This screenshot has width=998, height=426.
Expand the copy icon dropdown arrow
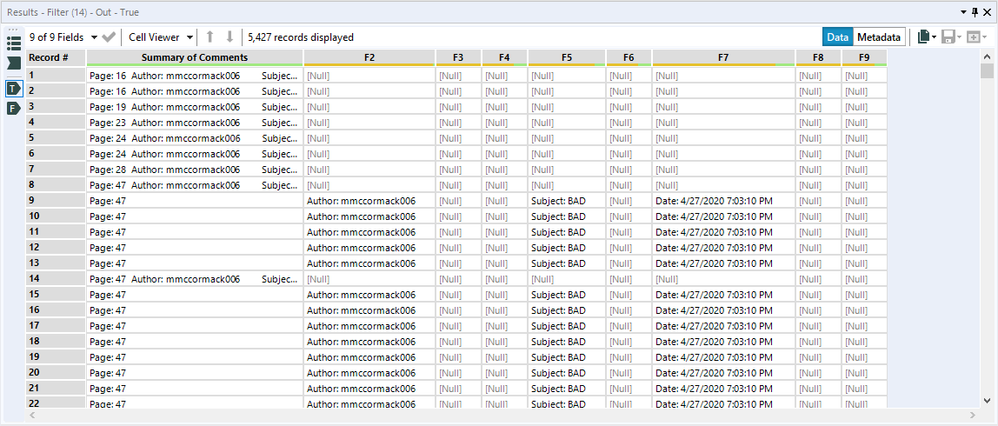tap(934, 38)
